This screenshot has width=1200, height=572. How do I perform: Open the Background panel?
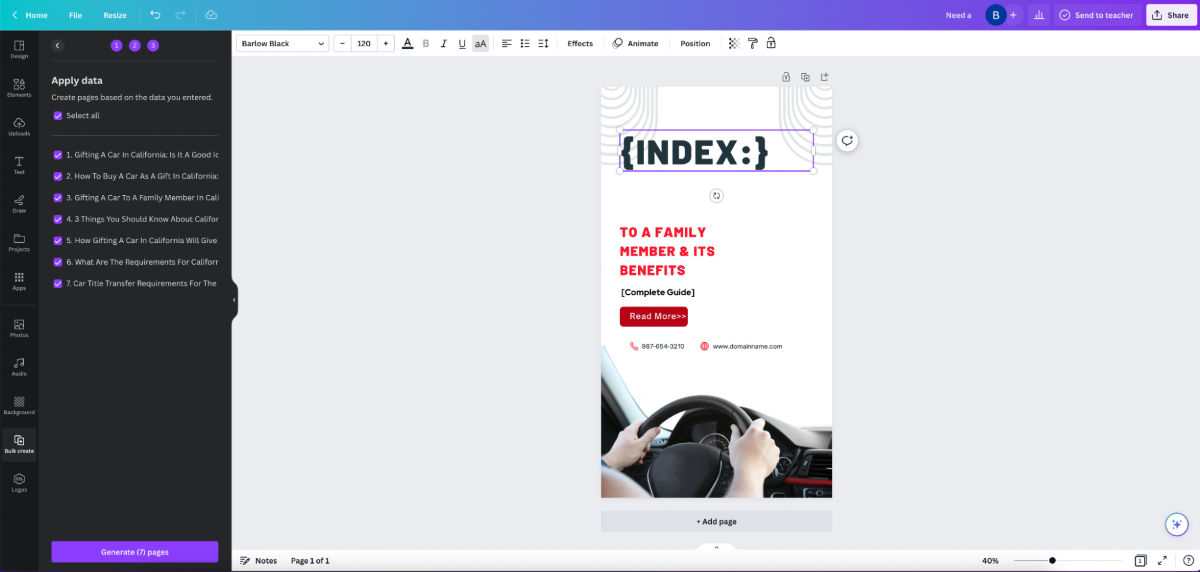tap(19, 405)
